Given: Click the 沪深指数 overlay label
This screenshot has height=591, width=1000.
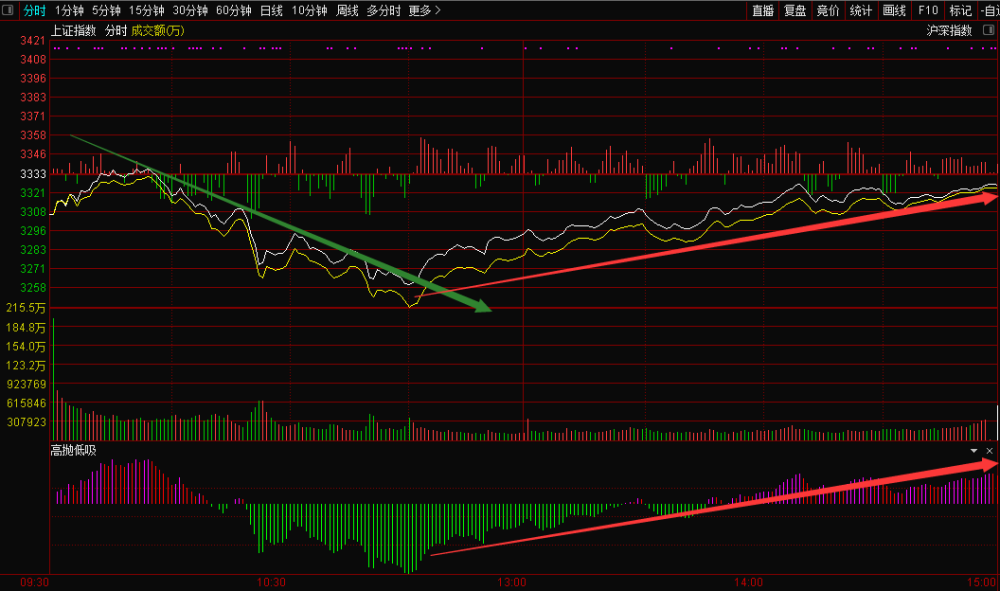Looking at the screenshot, I should pyautogui.click(x=949, y=30).
